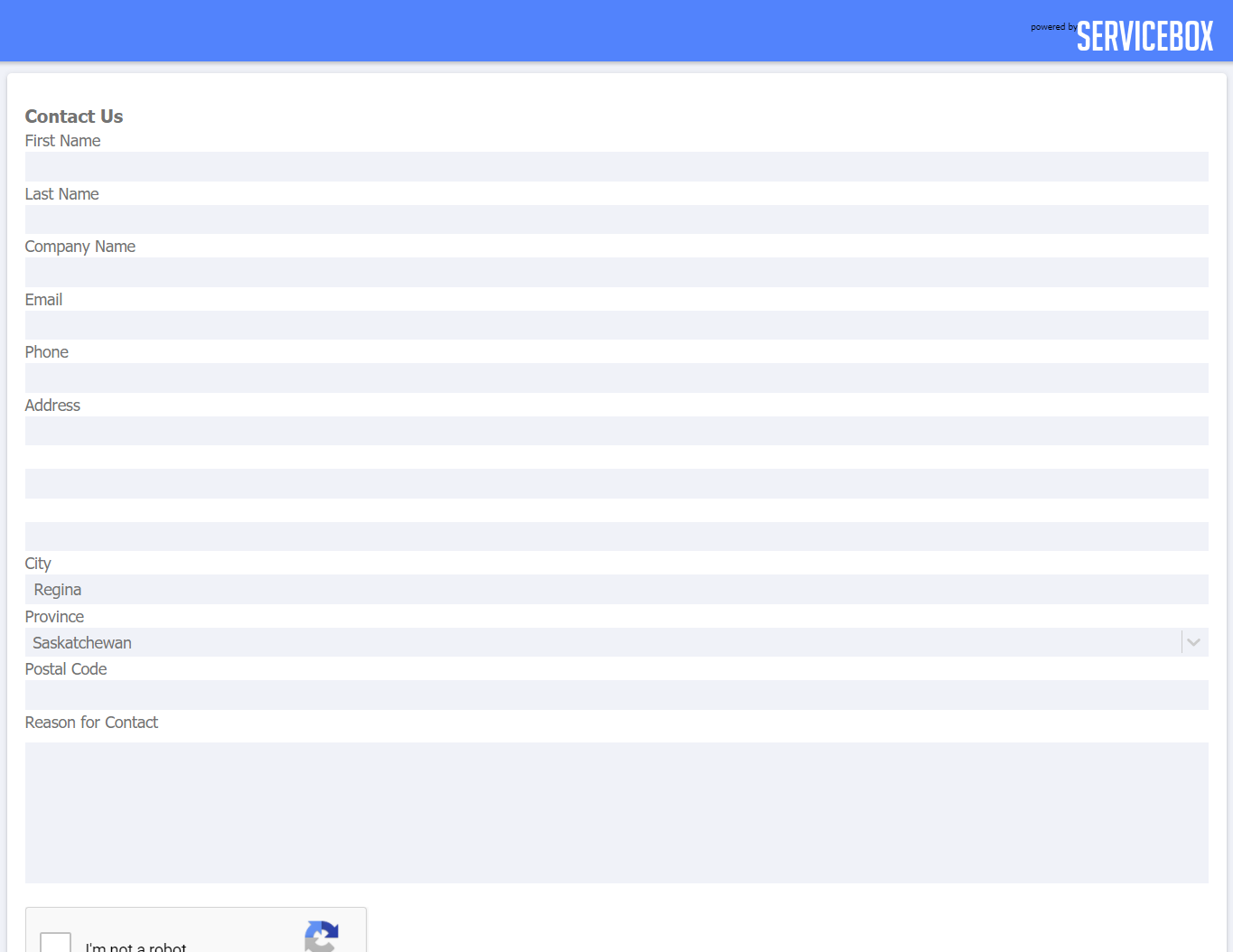Focus the Postal Code input field
This screenshot has width=1233, height=952.
(x=616, y=695)
